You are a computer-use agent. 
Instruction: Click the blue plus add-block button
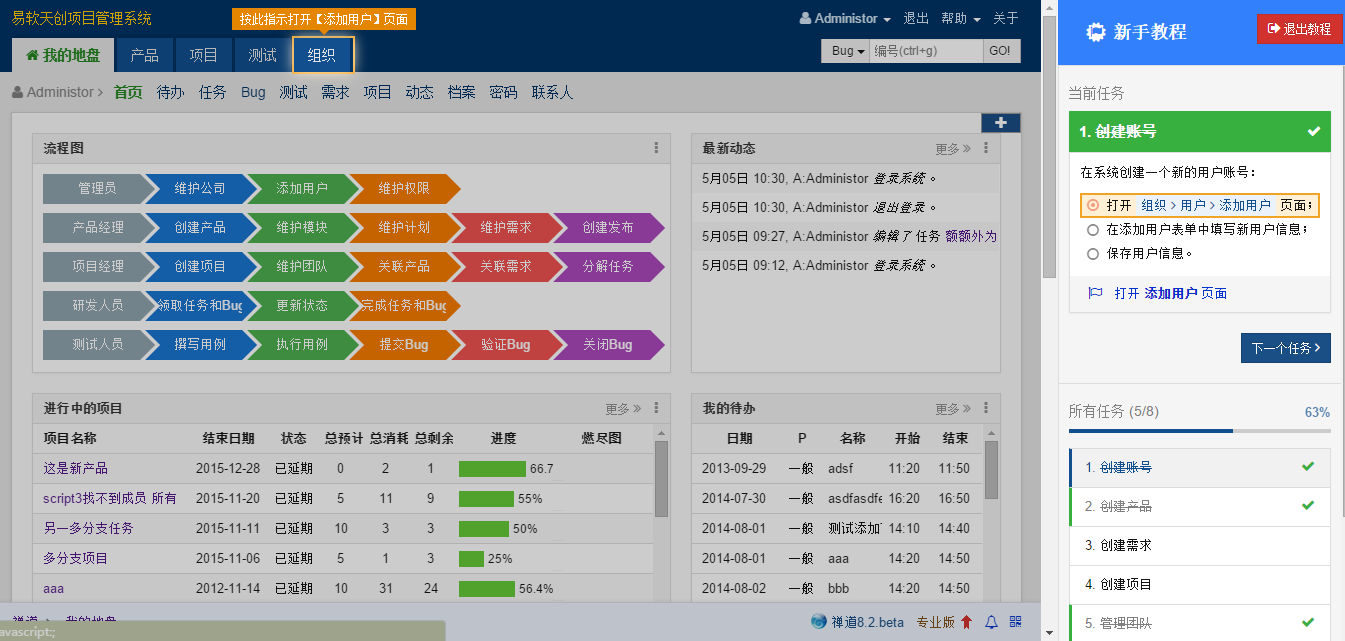[x=1001, y=123]
